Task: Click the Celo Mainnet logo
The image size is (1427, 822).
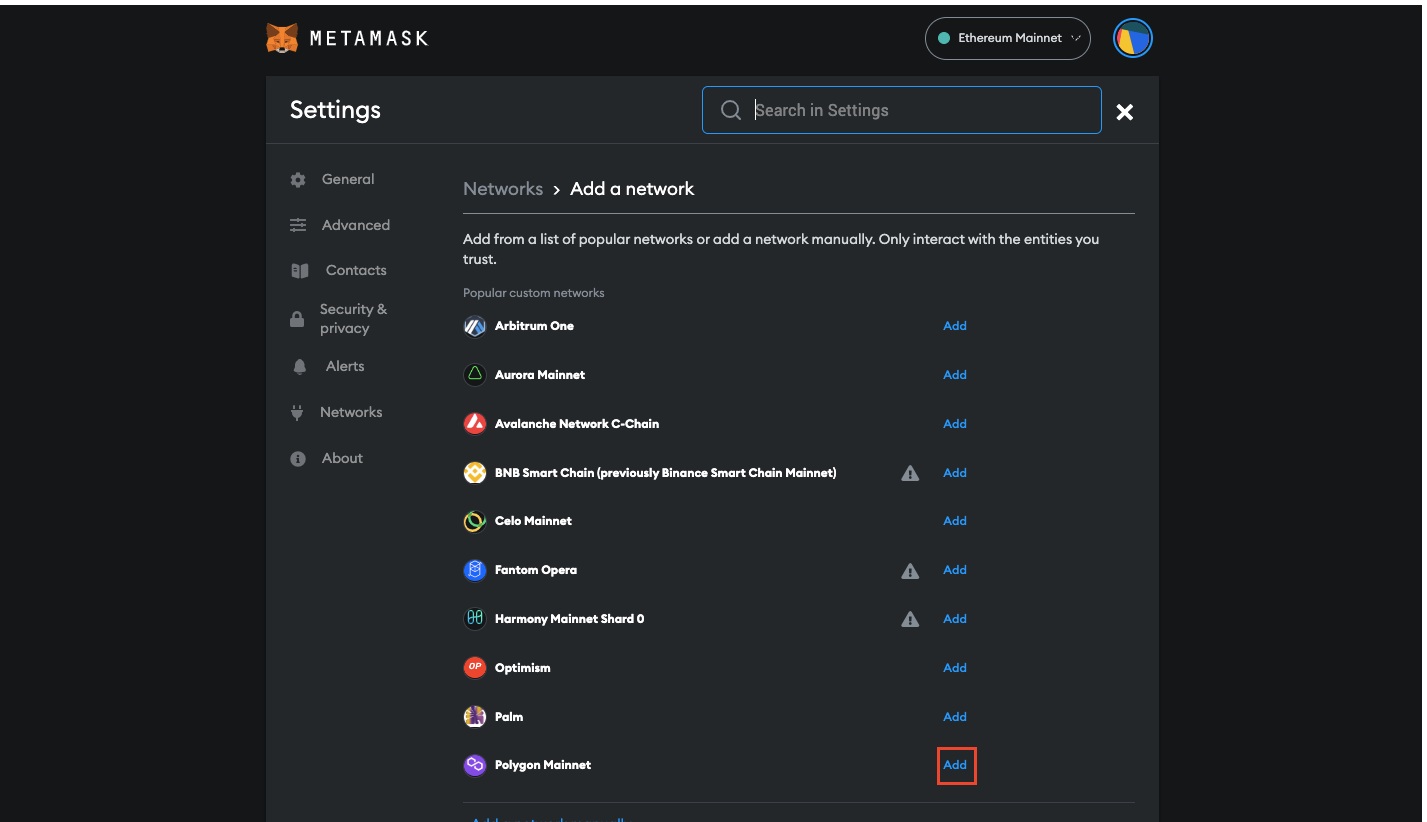Action: coord(474,520)
